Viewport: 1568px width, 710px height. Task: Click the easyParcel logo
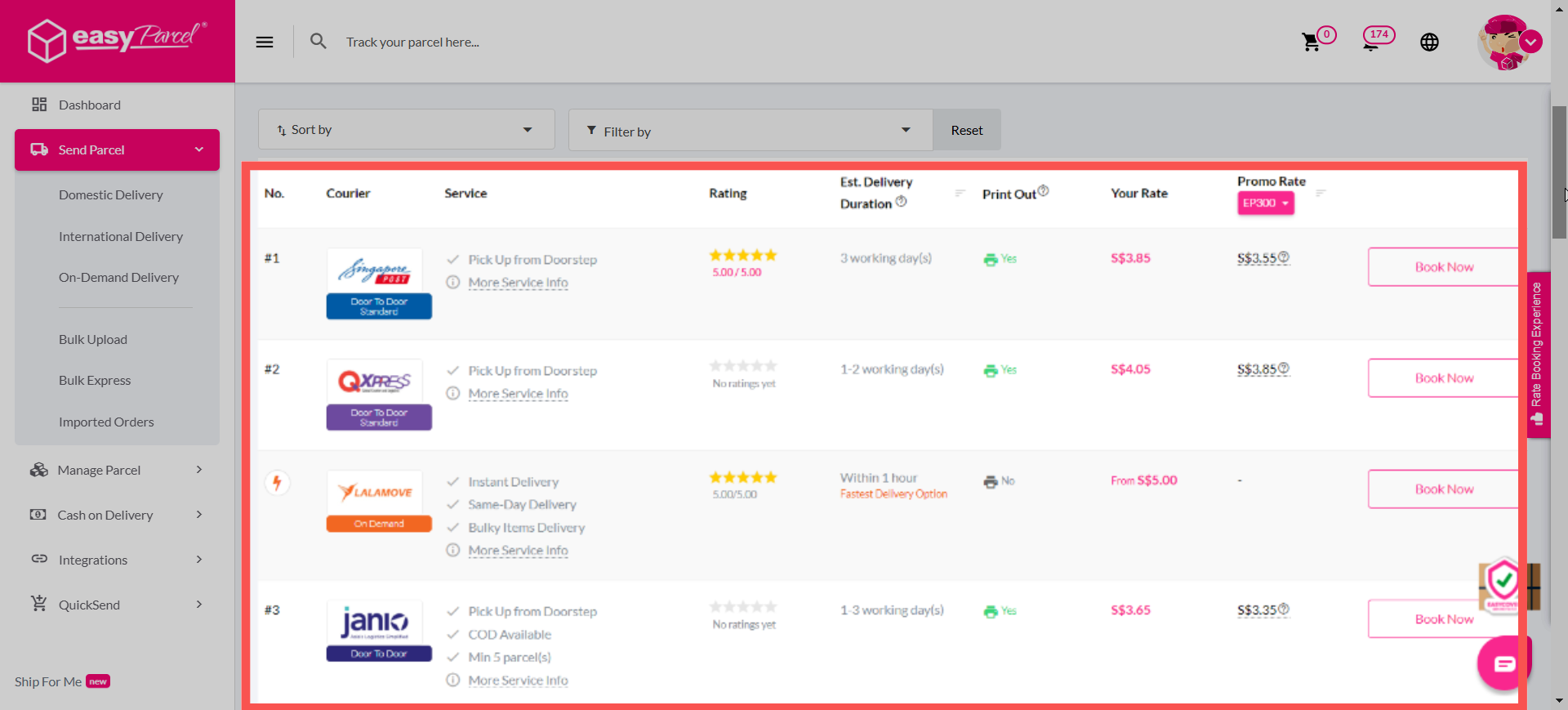[x=117, y=39]
